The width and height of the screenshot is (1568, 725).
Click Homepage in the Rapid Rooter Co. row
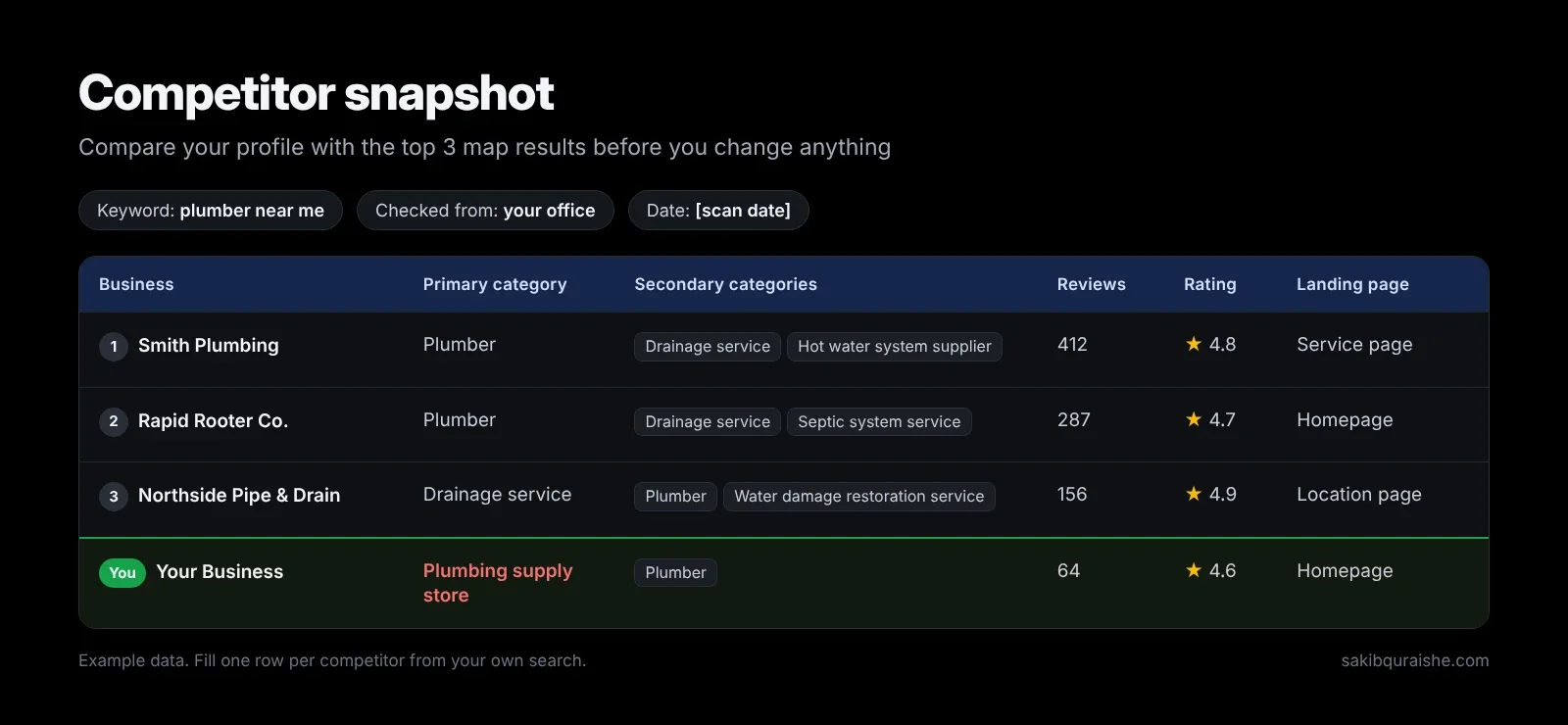(x=1345, y=420)
